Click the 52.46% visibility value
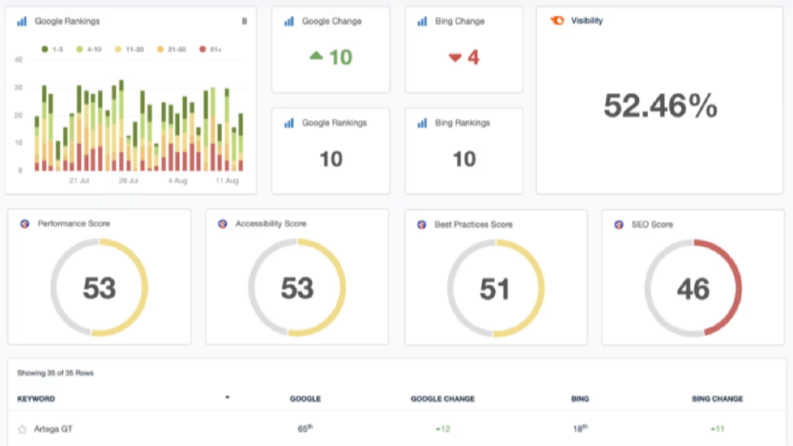 660,106
